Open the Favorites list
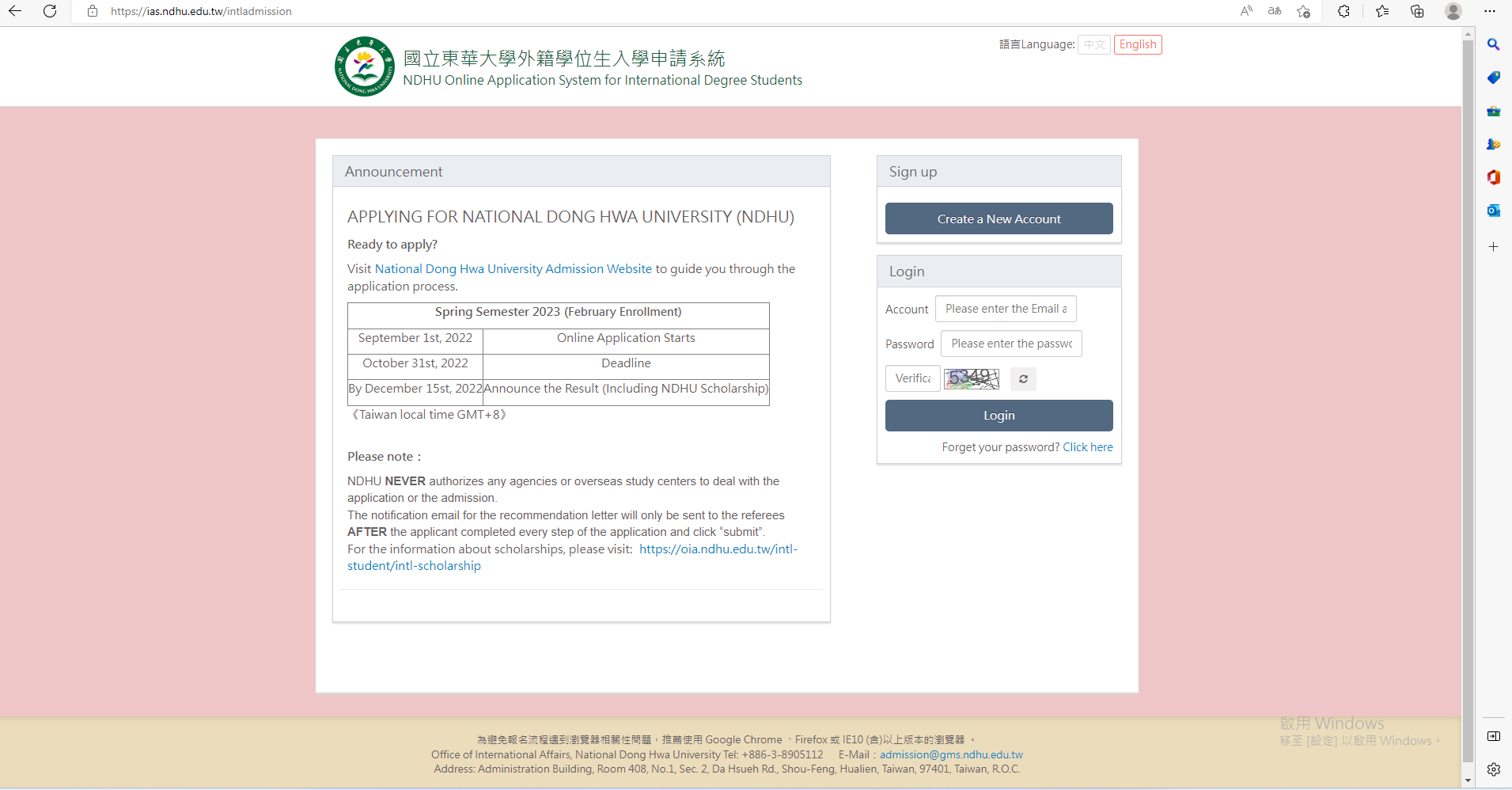The height and width of the screenshot is (790, 1512). pyautogui.click(x=1382, y=11)
